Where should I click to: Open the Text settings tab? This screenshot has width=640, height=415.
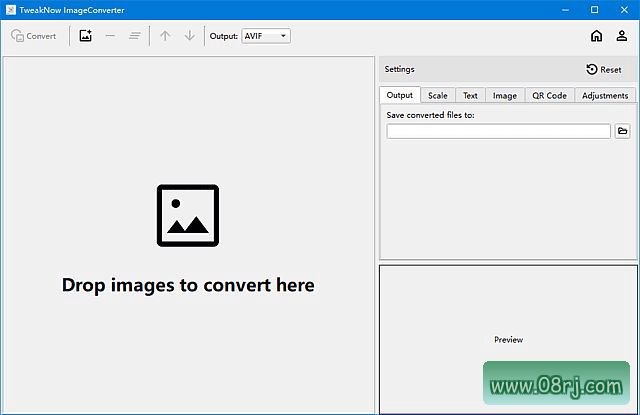470,96
